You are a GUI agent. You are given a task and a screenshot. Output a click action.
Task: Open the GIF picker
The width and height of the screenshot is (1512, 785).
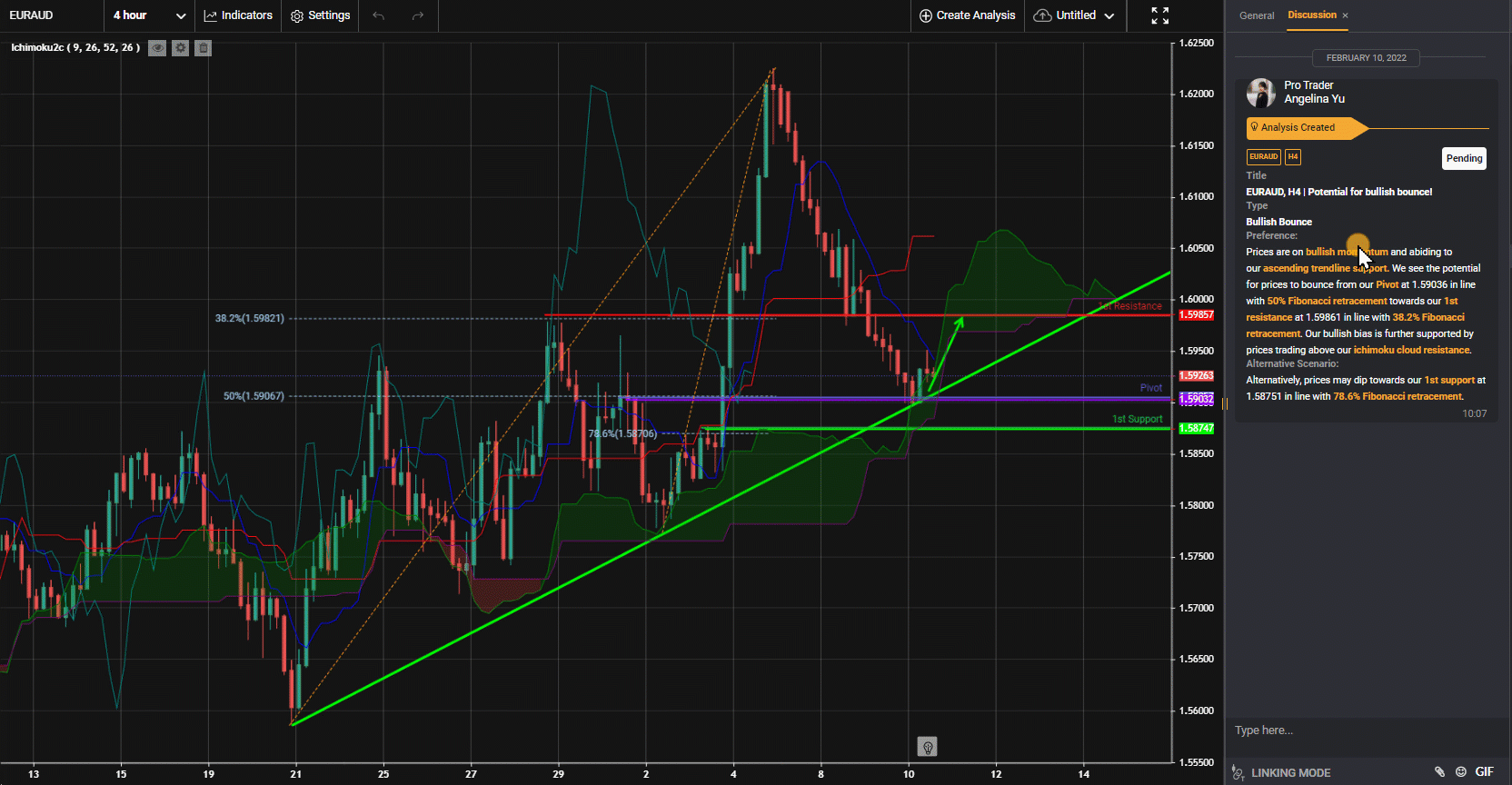[x=1484, y=771]
